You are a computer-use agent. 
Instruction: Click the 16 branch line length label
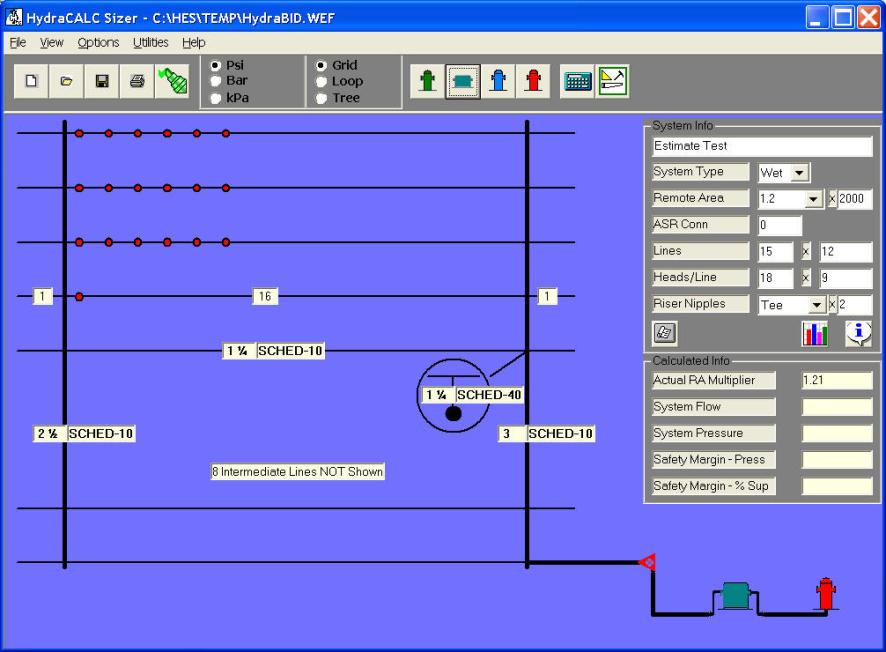(x=265, y=296)
